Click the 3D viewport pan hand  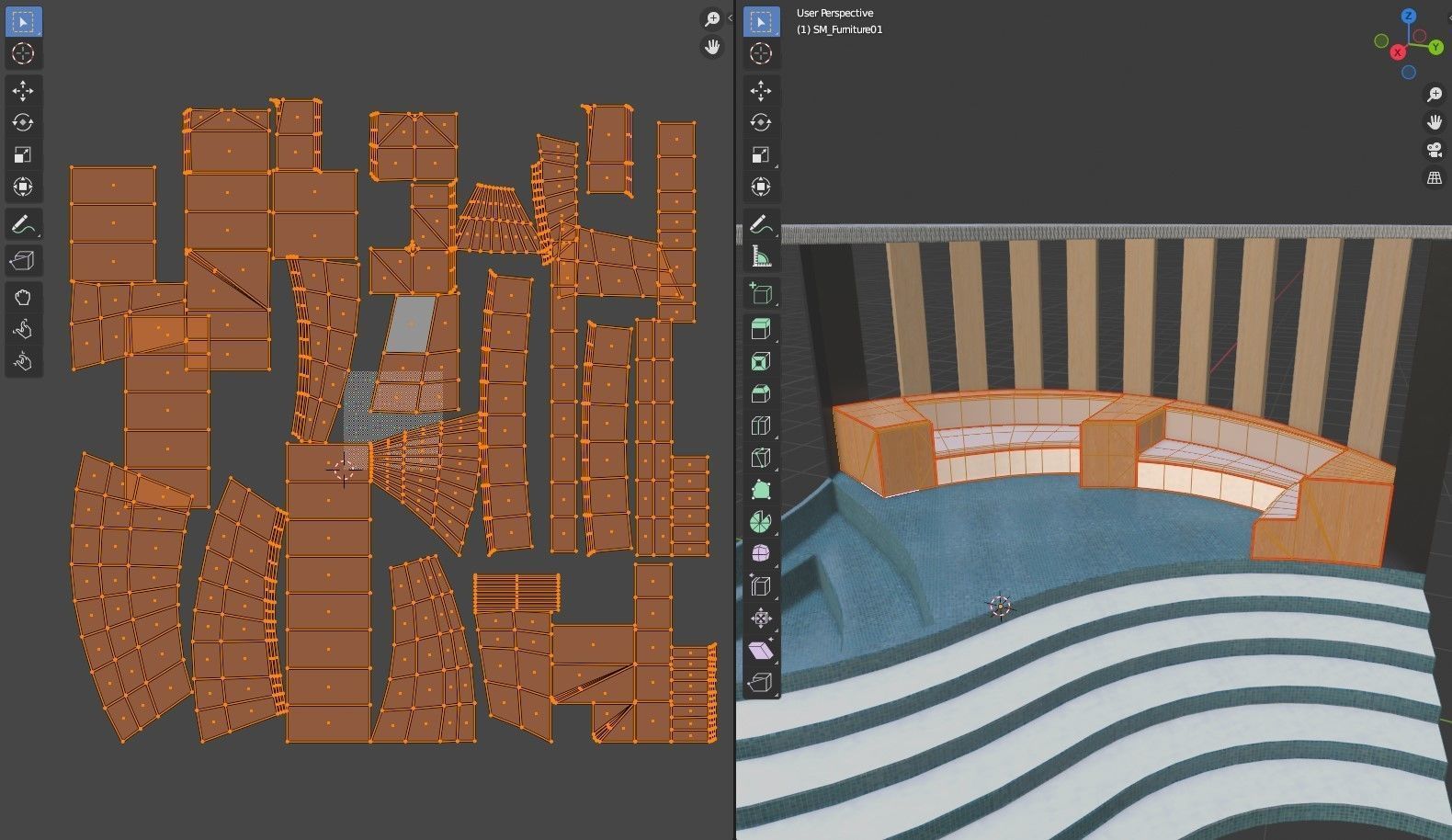[1435, 122]
